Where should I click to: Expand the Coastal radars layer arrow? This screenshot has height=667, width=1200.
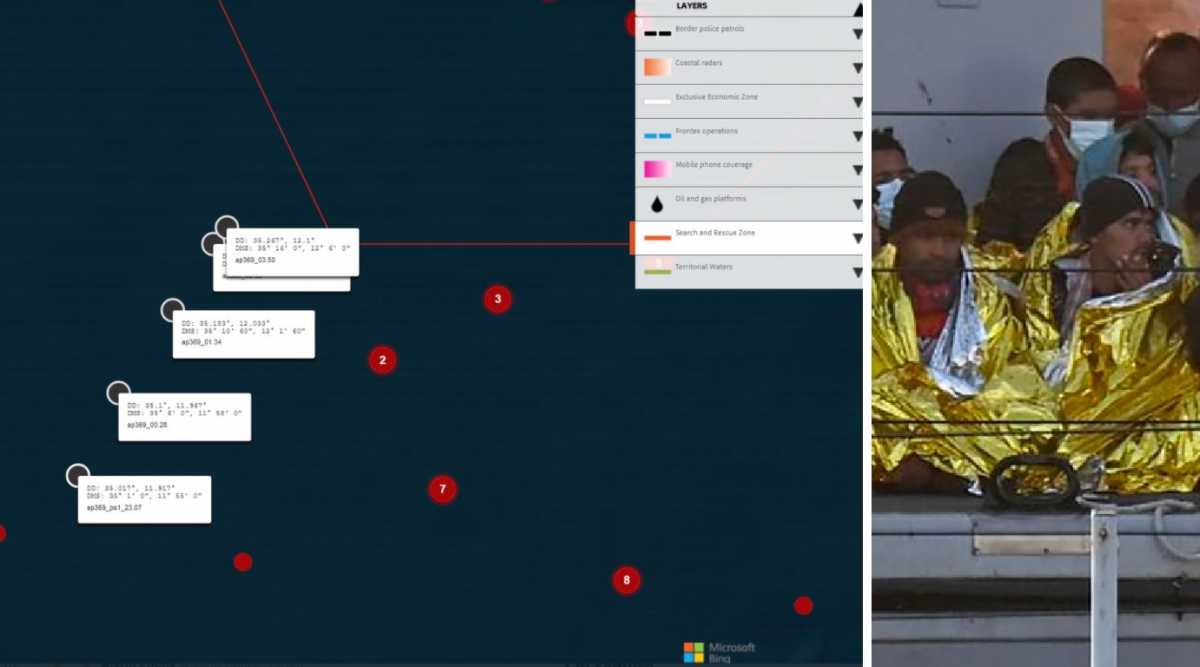point(857,68)
